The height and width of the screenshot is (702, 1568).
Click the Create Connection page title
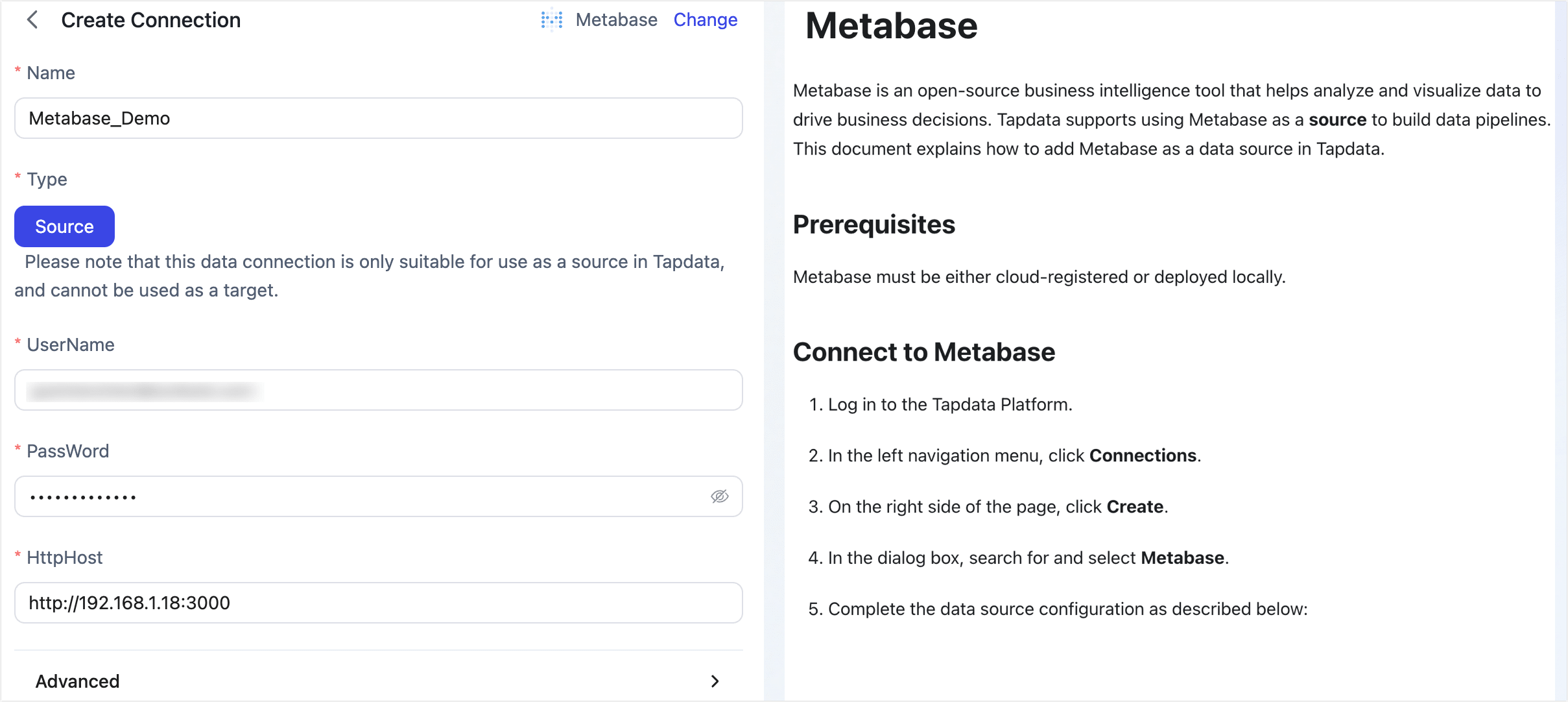pos(150,20)
